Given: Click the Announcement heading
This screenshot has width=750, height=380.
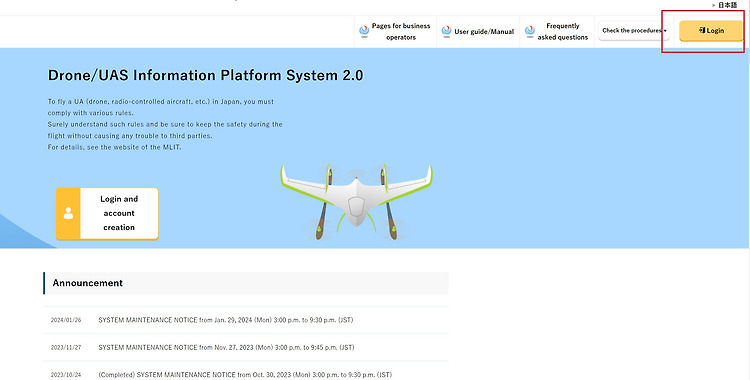Looking at the screenshot, I should click(88, 283).
